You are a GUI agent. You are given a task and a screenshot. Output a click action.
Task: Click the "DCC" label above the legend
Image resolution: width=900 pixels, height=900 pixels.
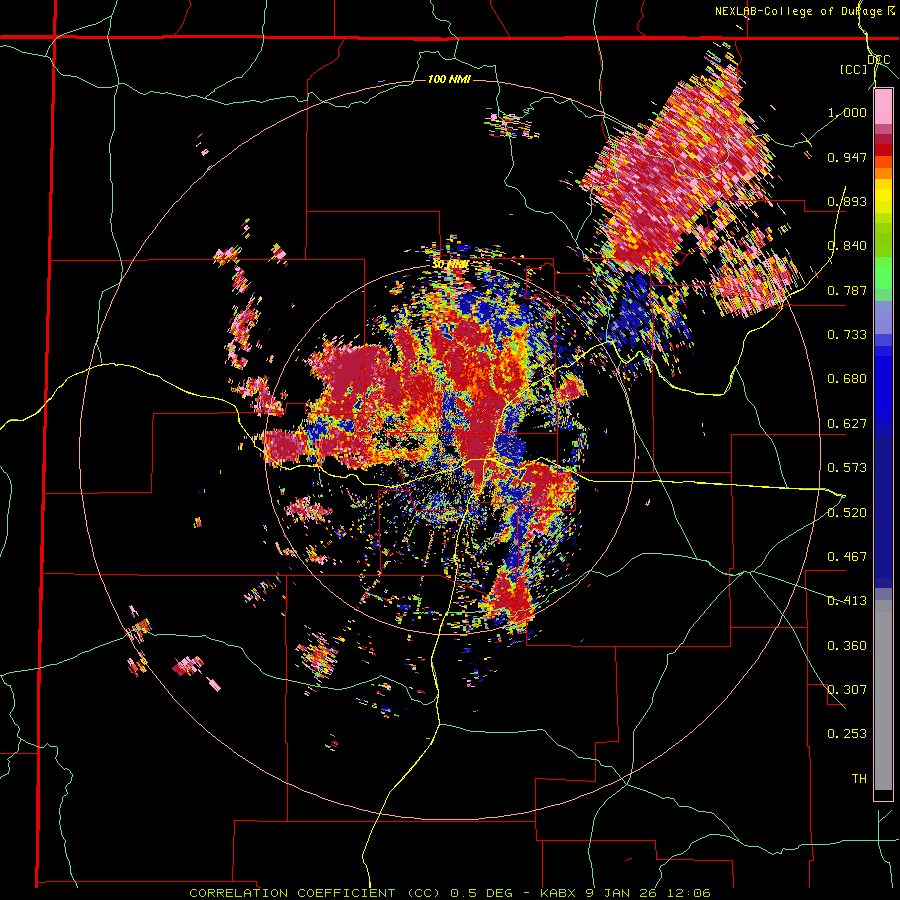pyautogui.click(x=879, y=60)
